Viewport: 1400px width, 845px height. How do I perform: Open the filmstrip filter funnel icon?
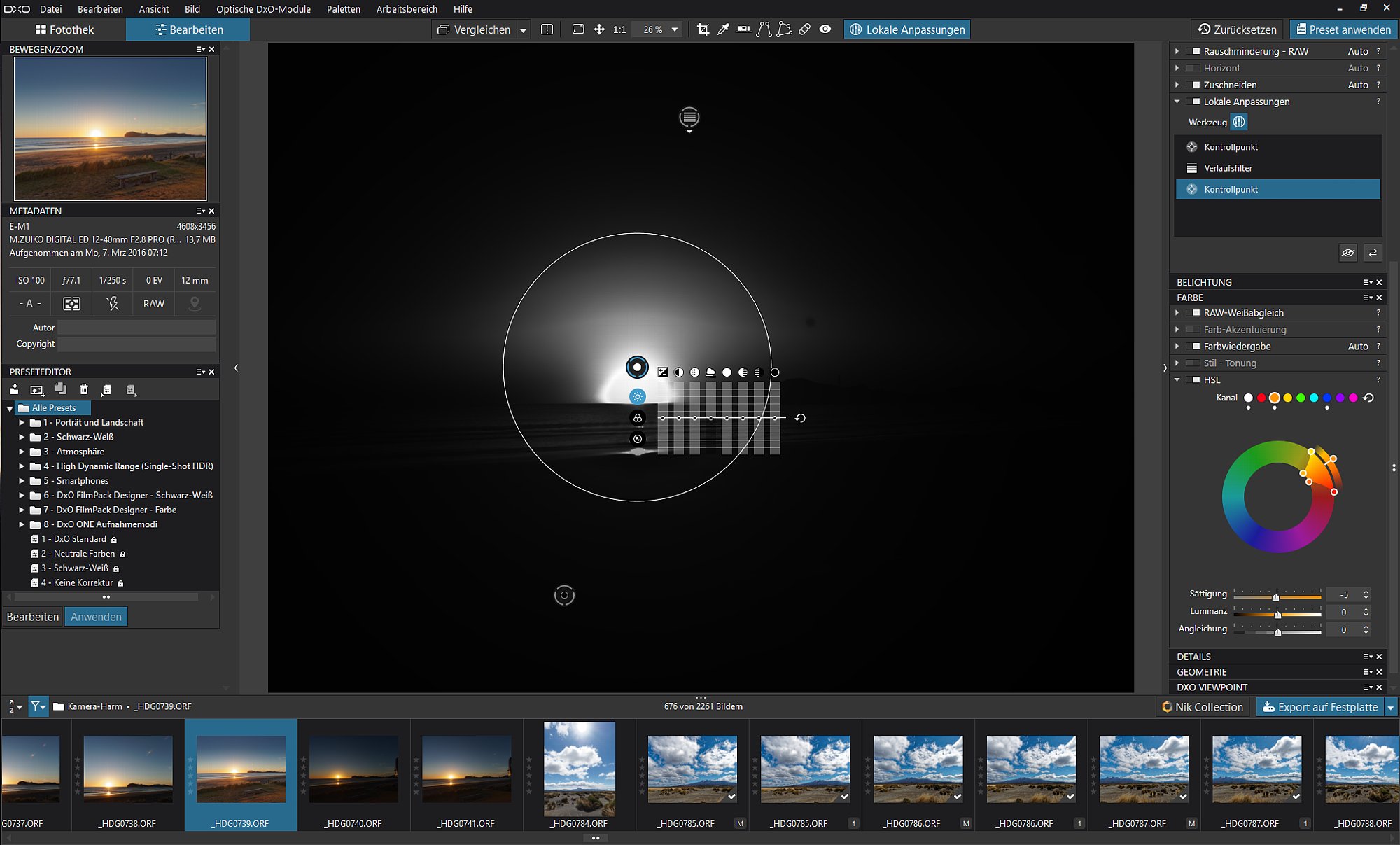coord(38,706)
